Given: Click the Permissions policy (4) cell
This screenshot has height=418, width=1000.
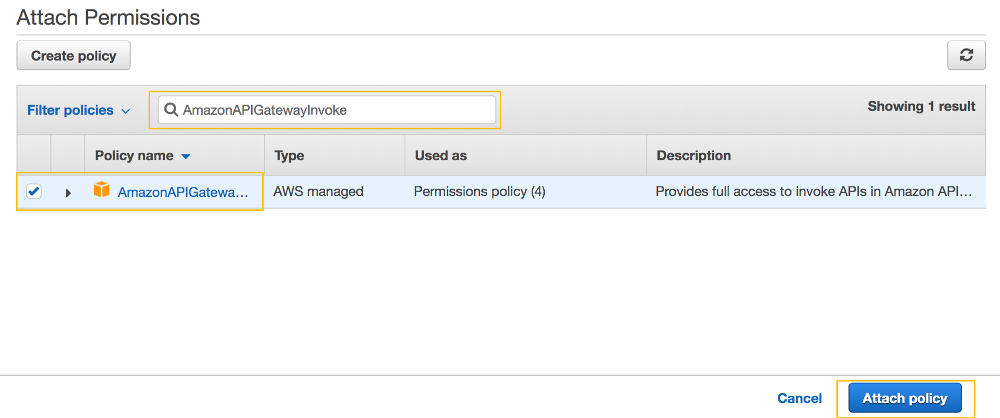Looking at the screenshot, I should tap(480, 191).
